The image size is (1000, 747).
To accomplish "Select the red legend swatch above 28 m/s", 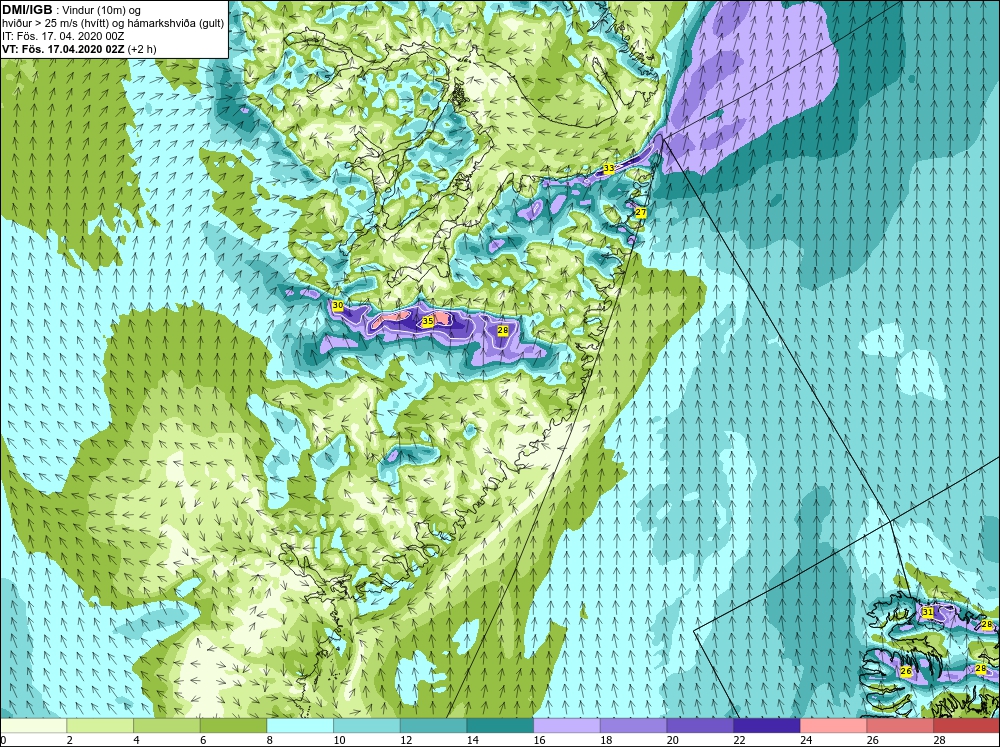I will [x=966, y=725].
